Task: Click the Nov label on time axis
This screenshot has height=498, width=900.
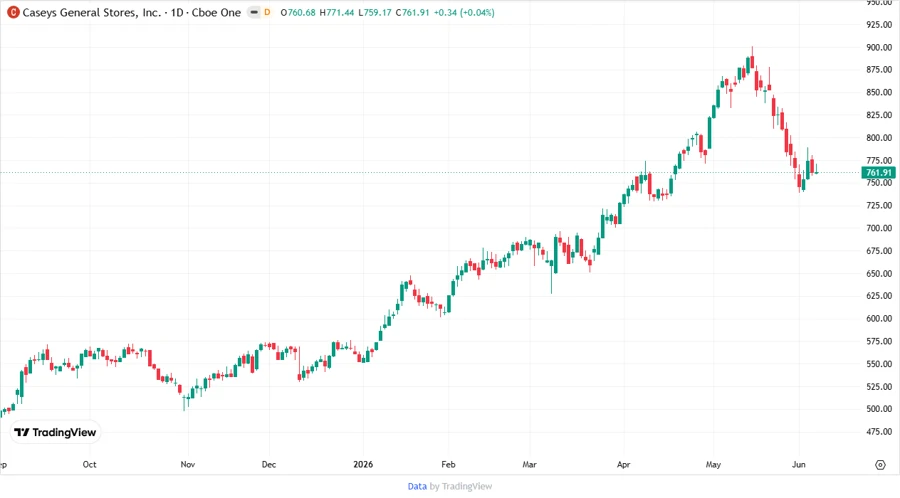Action: (188, 465)
